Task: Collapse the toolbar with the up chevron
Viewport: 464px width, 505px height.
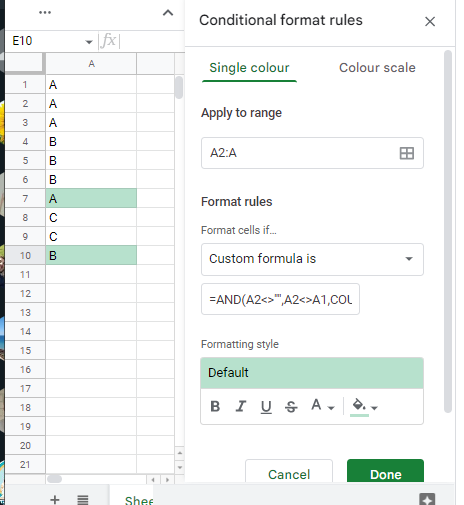Action: click(168, 13)
